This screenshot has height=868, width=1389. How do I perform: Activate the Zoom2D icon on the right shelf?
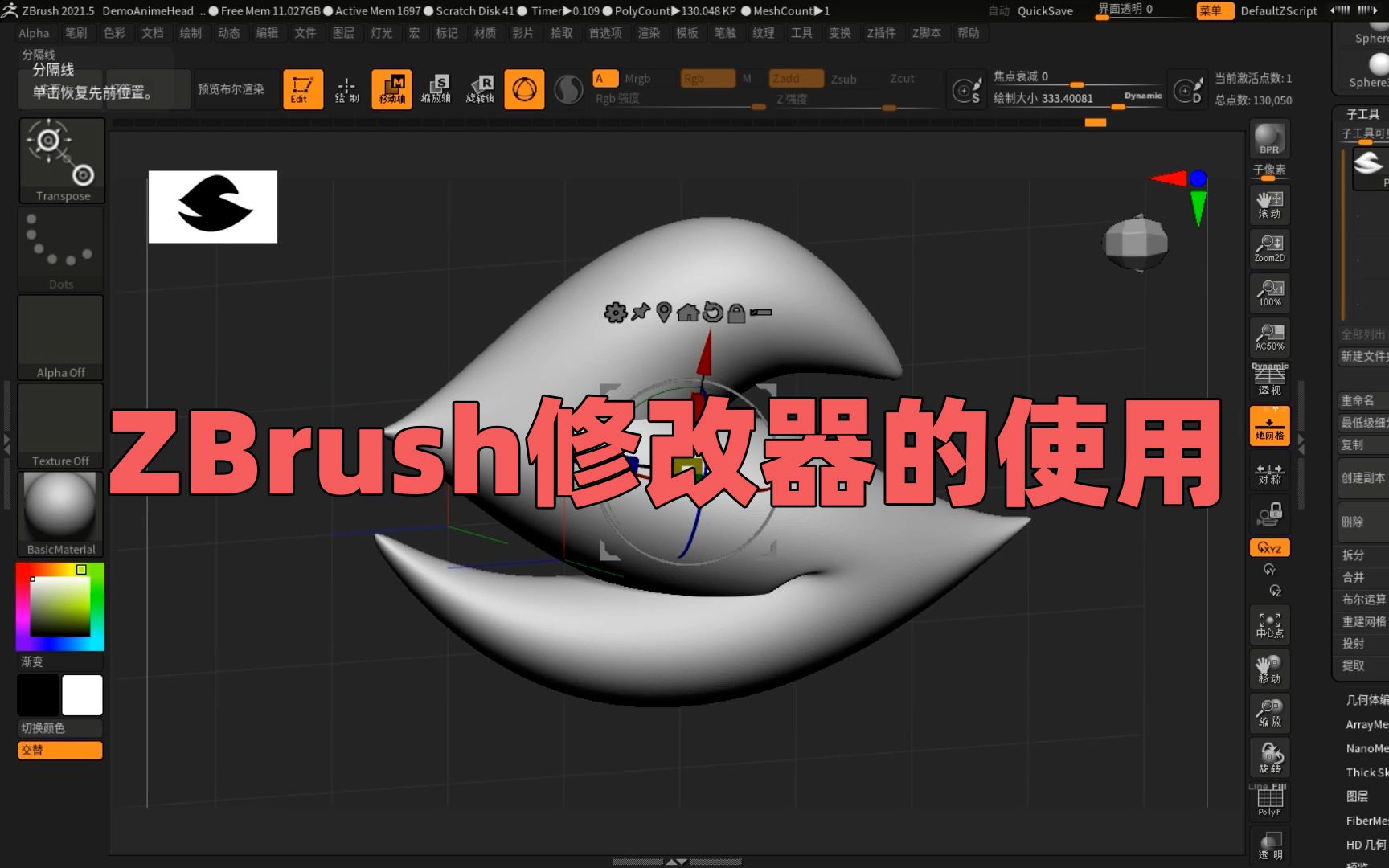1268,249
